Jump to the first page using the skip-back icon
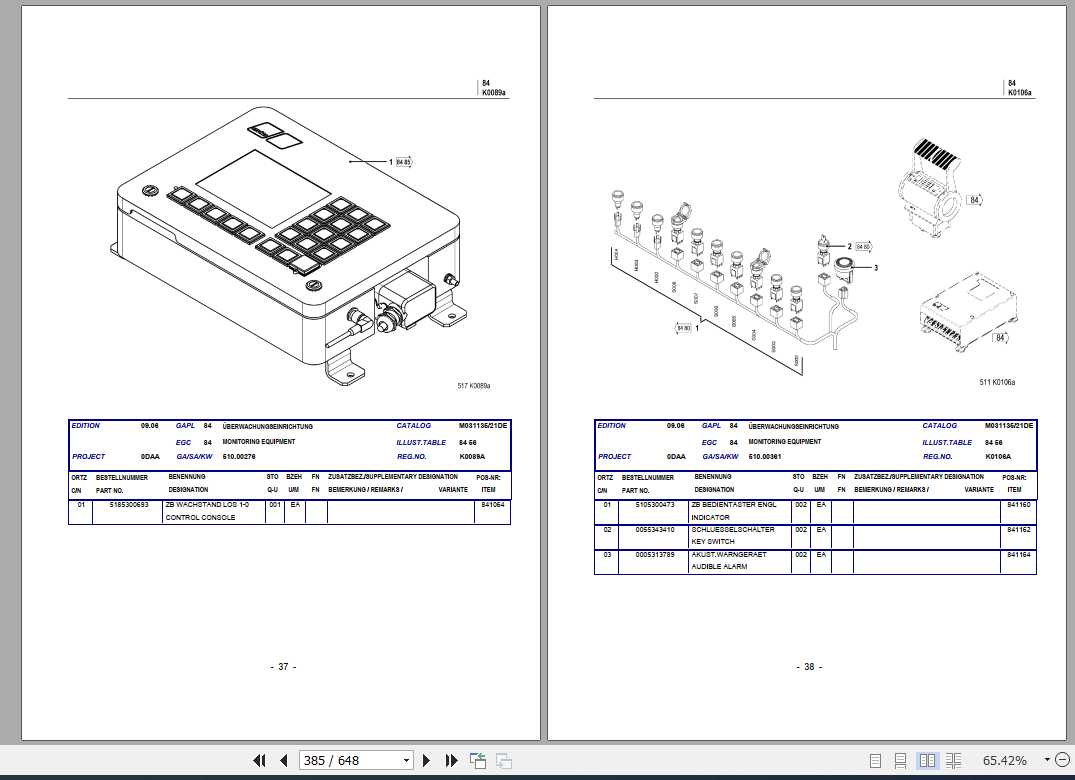 tap(260, 760)
